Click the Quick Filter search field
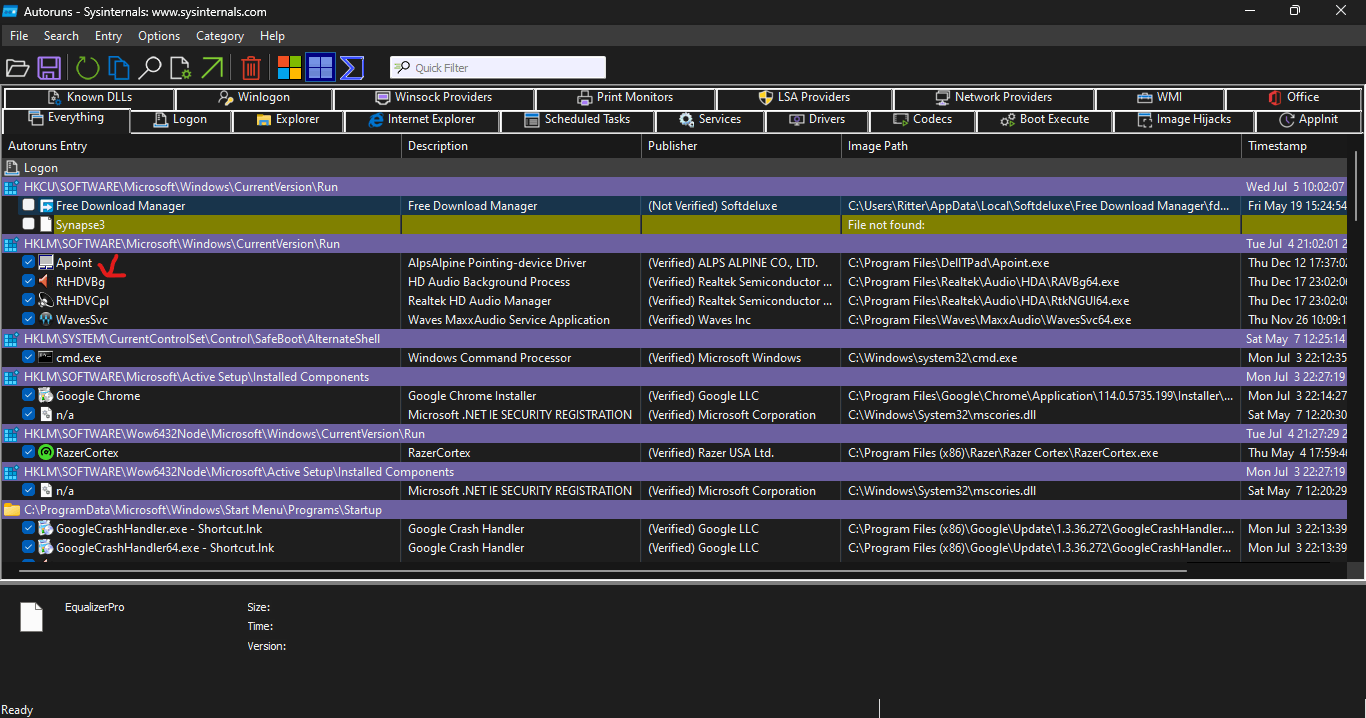The image size is (1366, 718). pyautogui.click(x=498, y=68)
